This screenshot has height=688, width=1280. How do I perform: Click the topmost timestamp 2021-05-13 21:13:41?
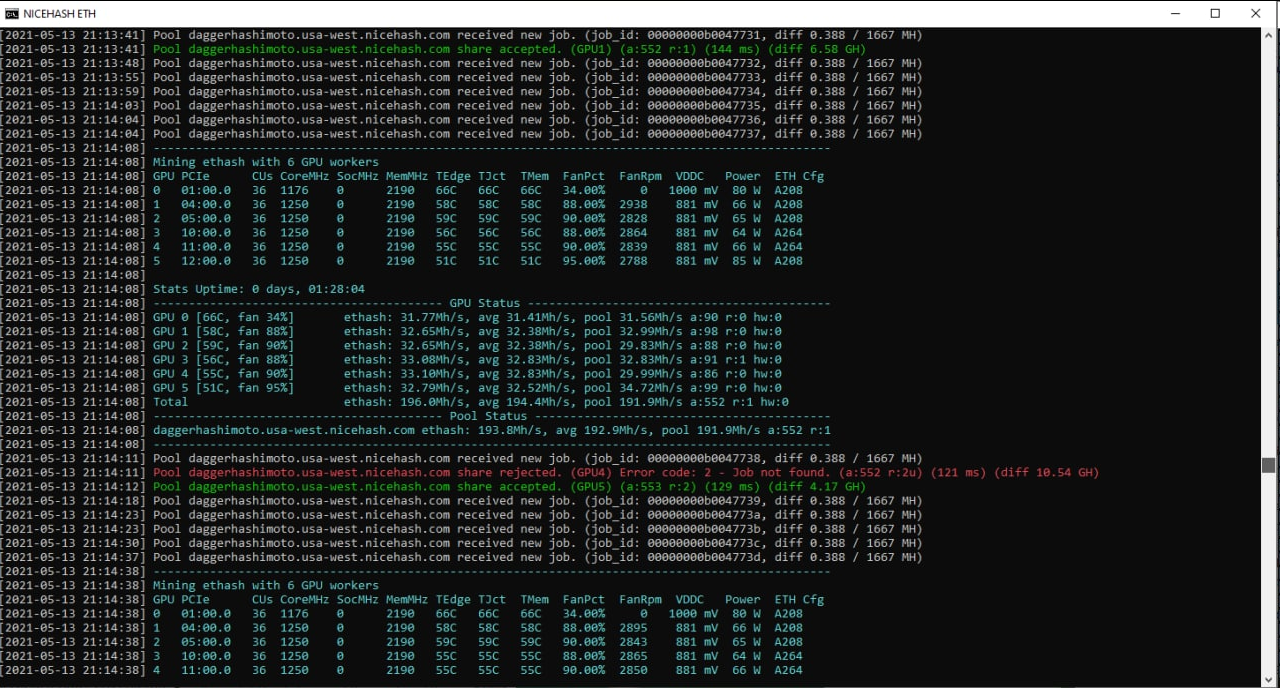coord(70,35)
